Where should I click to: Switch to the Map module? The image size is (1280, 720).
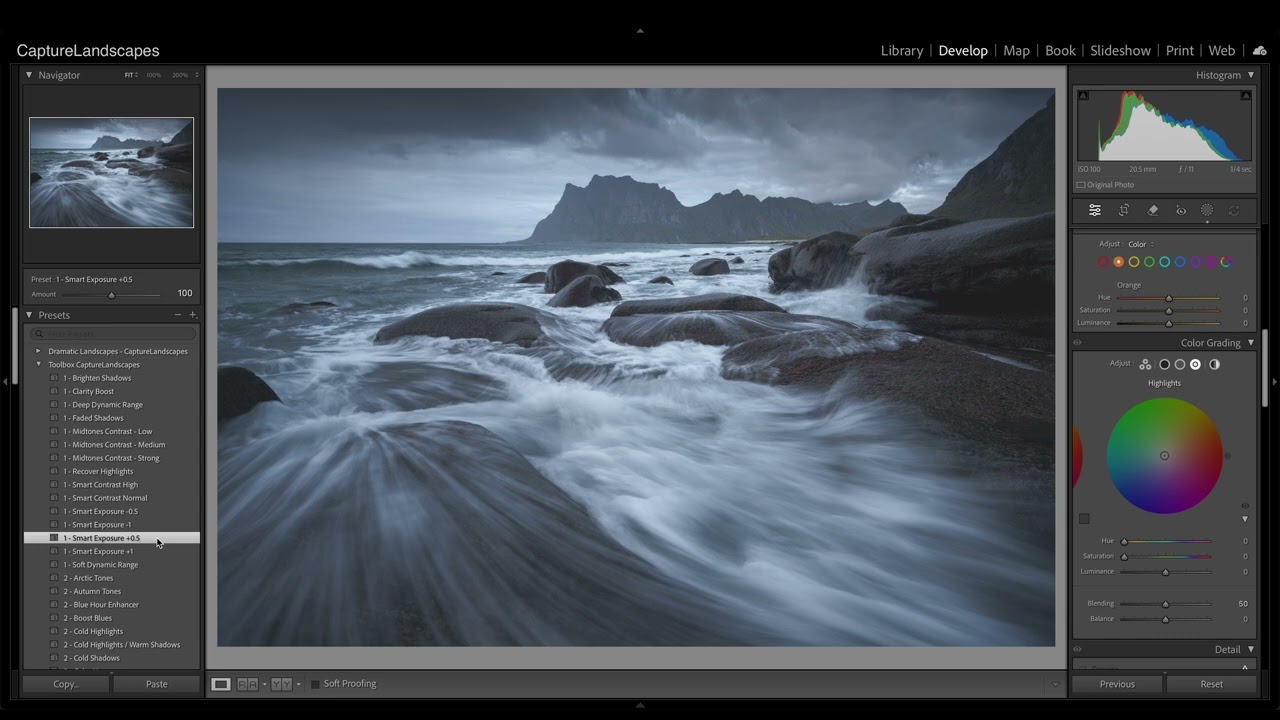[x=1016, y=50]
